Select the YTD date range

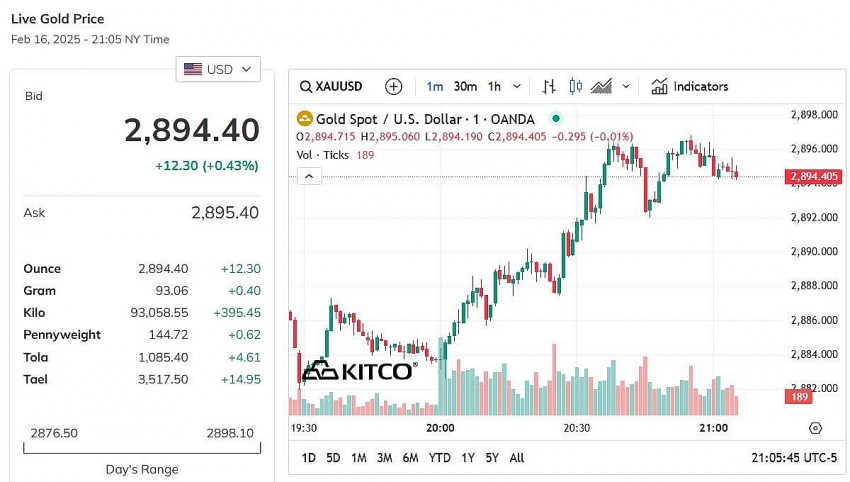pos(439,458)
